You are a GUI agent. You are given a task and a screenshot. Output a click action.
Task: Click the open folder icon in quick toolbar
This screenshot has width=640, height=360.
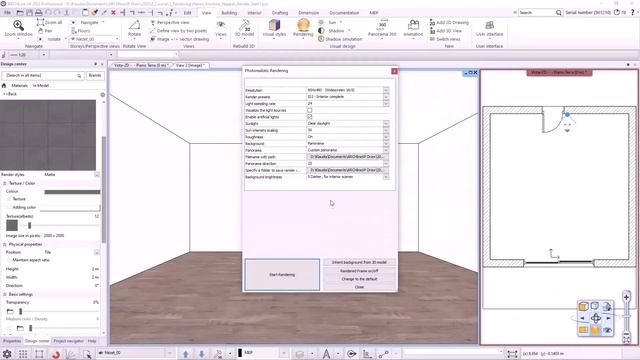tap(20, 13)
